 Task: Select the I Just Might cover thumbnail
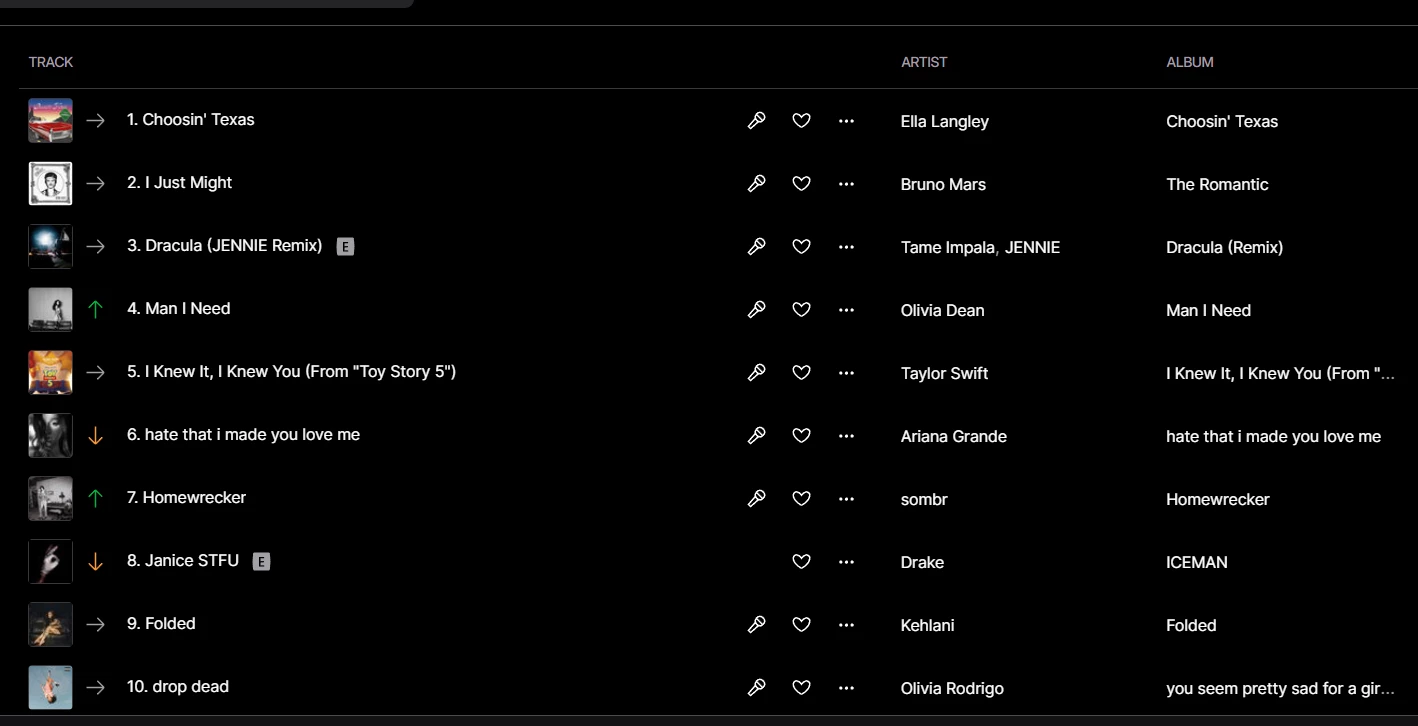50,183
